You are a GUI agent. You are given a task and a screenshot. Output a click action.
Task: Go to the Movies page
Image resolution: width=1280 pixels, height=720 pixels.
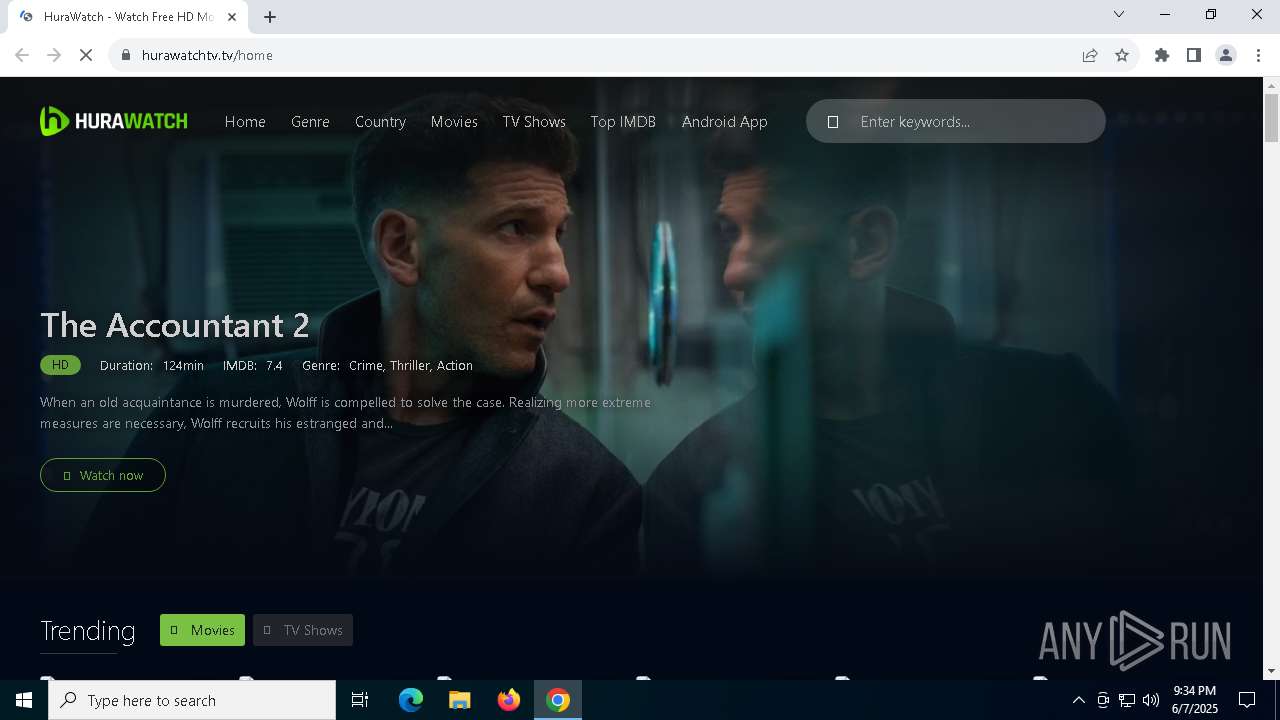coord(454,121)
